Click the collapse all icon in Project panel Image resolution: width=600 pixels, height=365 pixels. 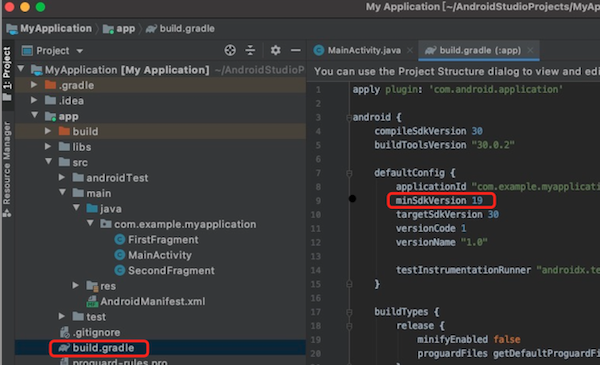(x=250, y=50)
